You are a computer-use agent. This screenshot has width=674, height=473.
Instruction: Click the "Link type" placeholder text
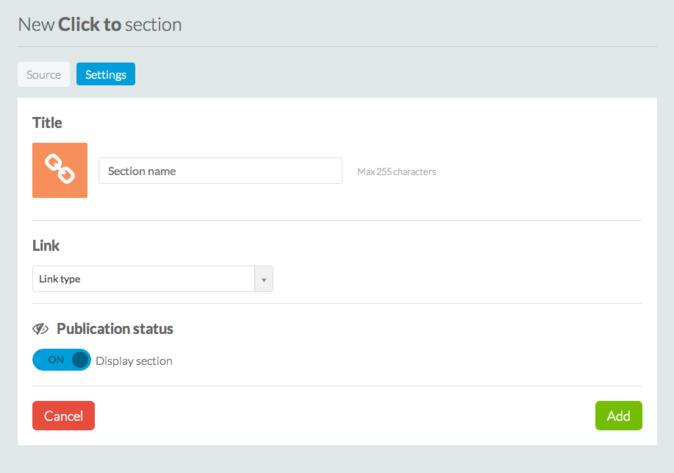coord(59,279)
